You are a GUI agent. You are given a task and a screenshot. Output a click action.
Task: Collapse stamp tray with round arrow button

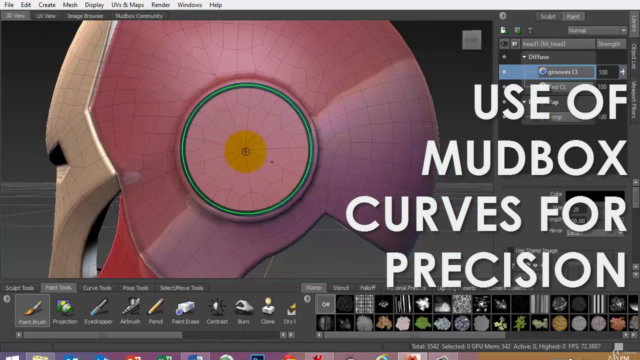(307, 299)
